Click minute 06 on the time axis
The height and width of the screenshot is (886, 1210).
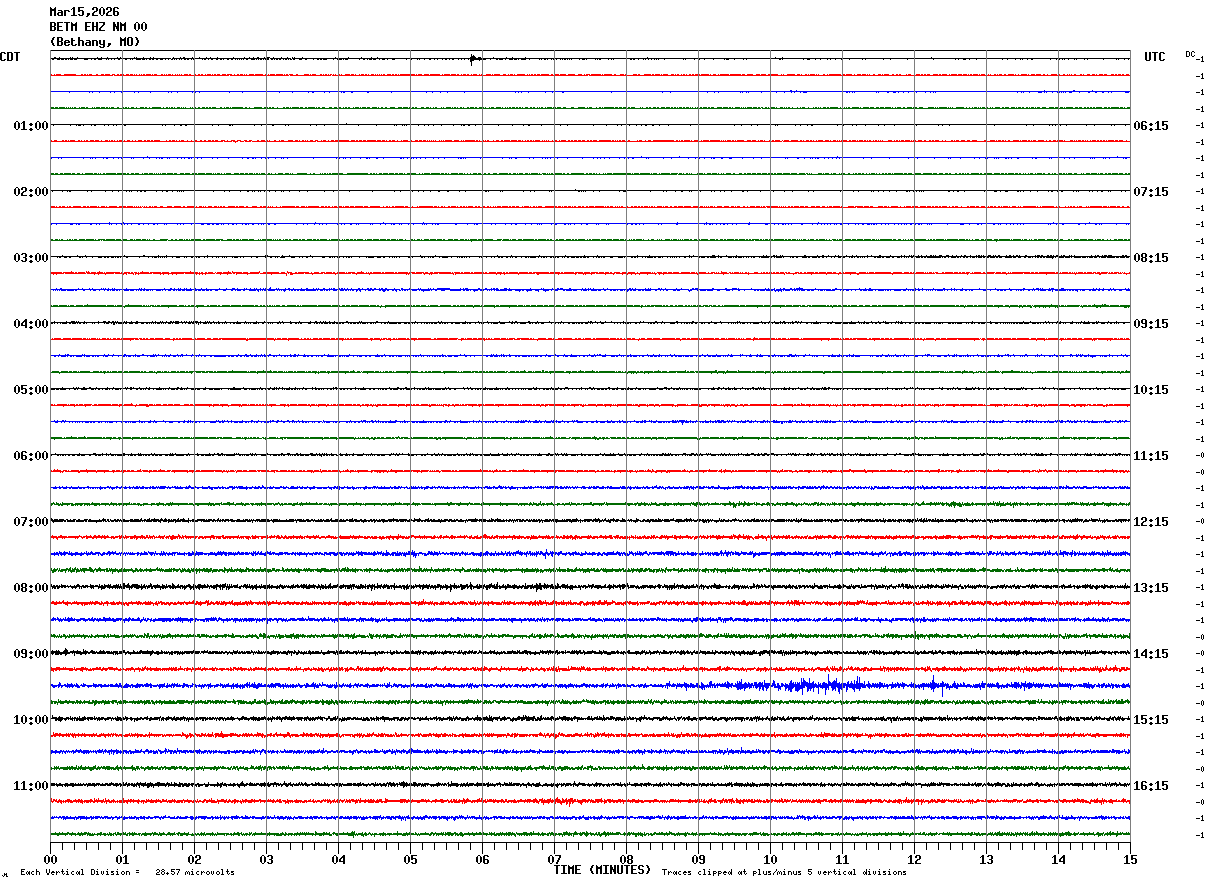[x=482, y=859]
